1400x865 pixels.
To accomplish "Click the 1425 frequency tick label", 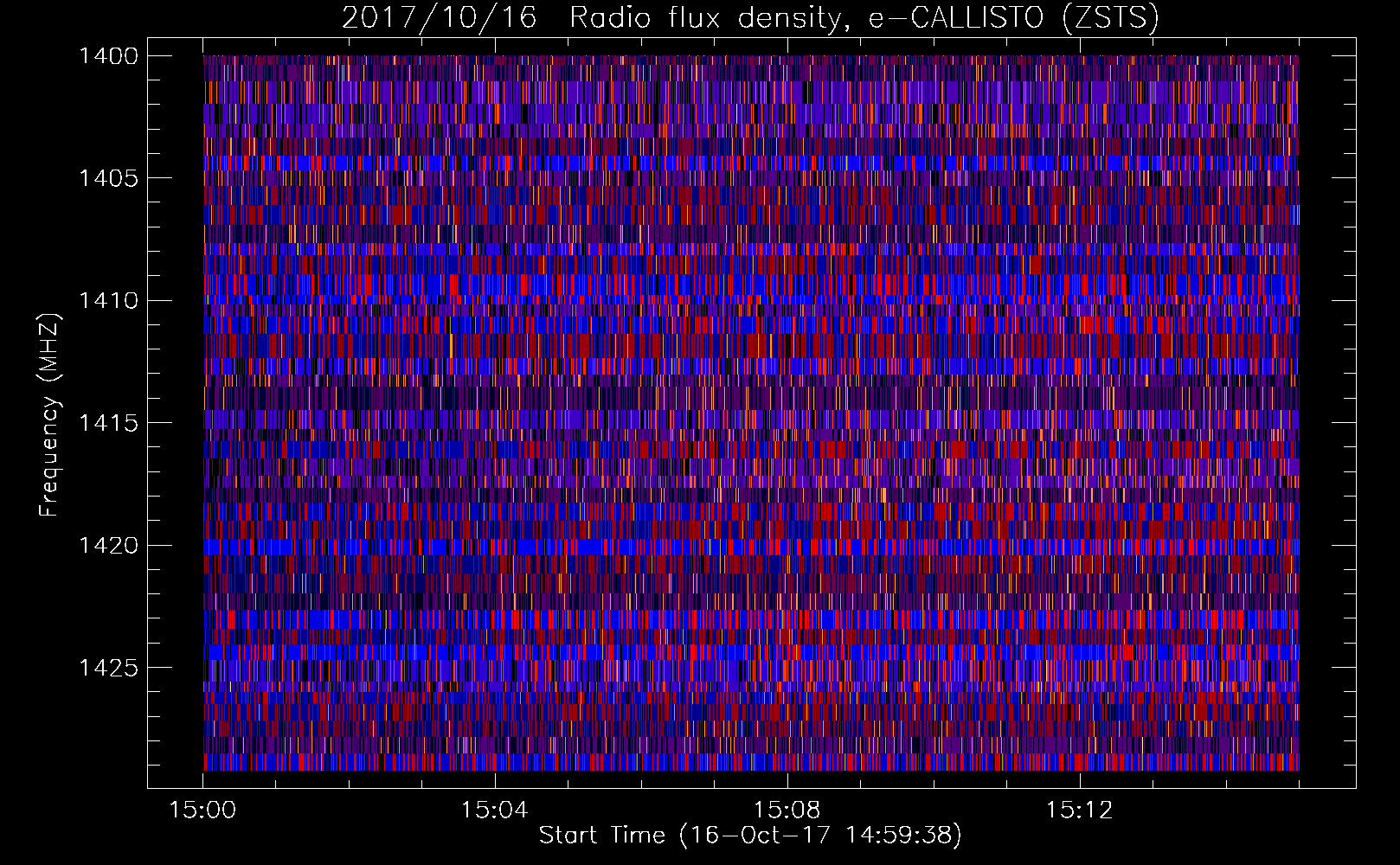I will [108, 668].
